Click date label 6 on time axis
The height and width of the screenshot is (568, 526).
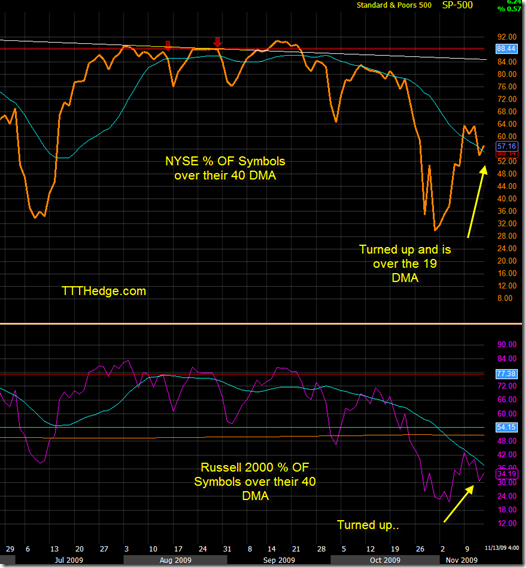tap(28, 549)
